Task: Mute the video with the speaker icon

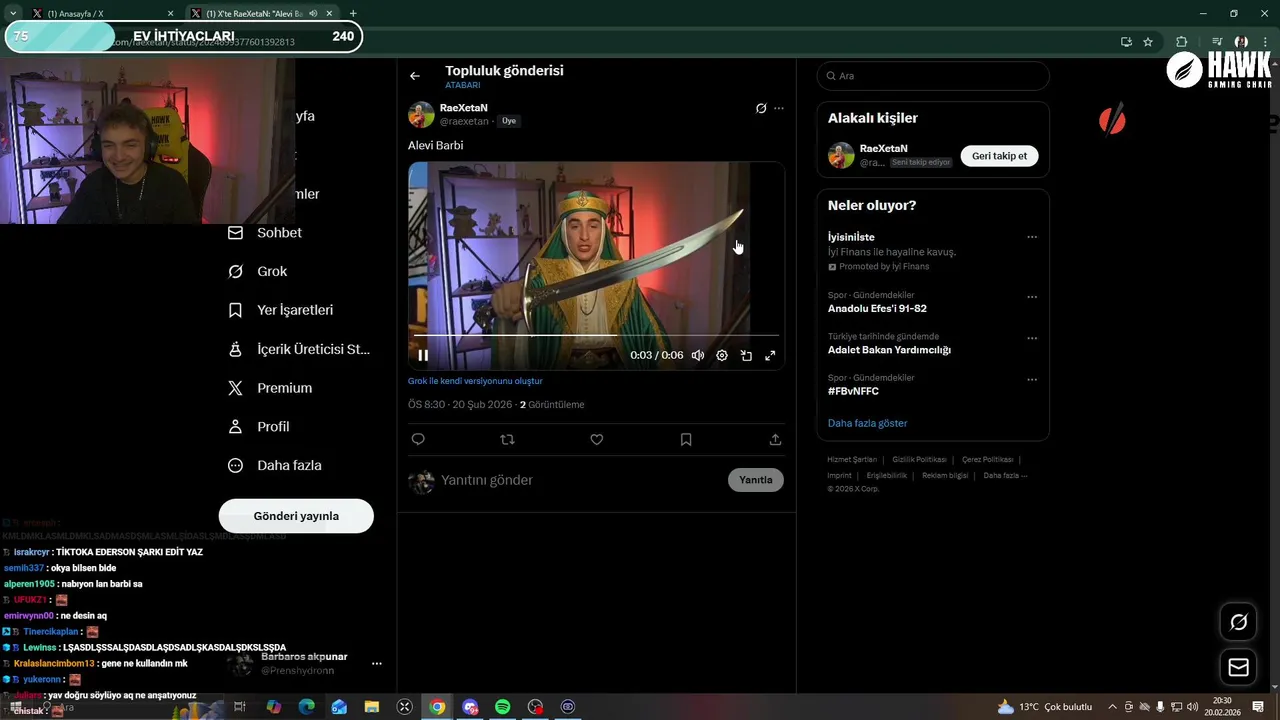Action: pos(698,355)
